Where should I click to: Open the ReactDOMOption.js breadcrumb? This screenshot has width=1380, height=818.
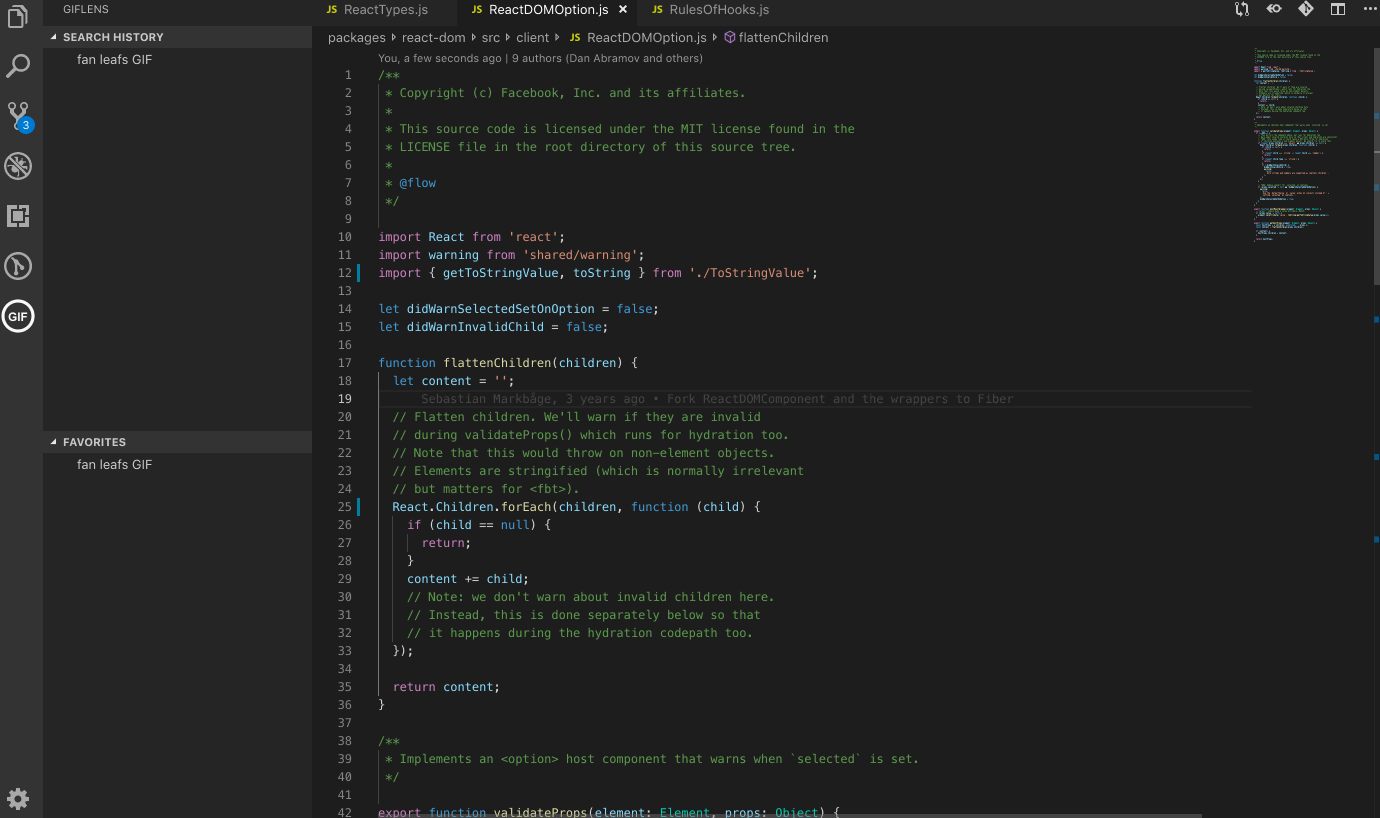pos(637,38)
